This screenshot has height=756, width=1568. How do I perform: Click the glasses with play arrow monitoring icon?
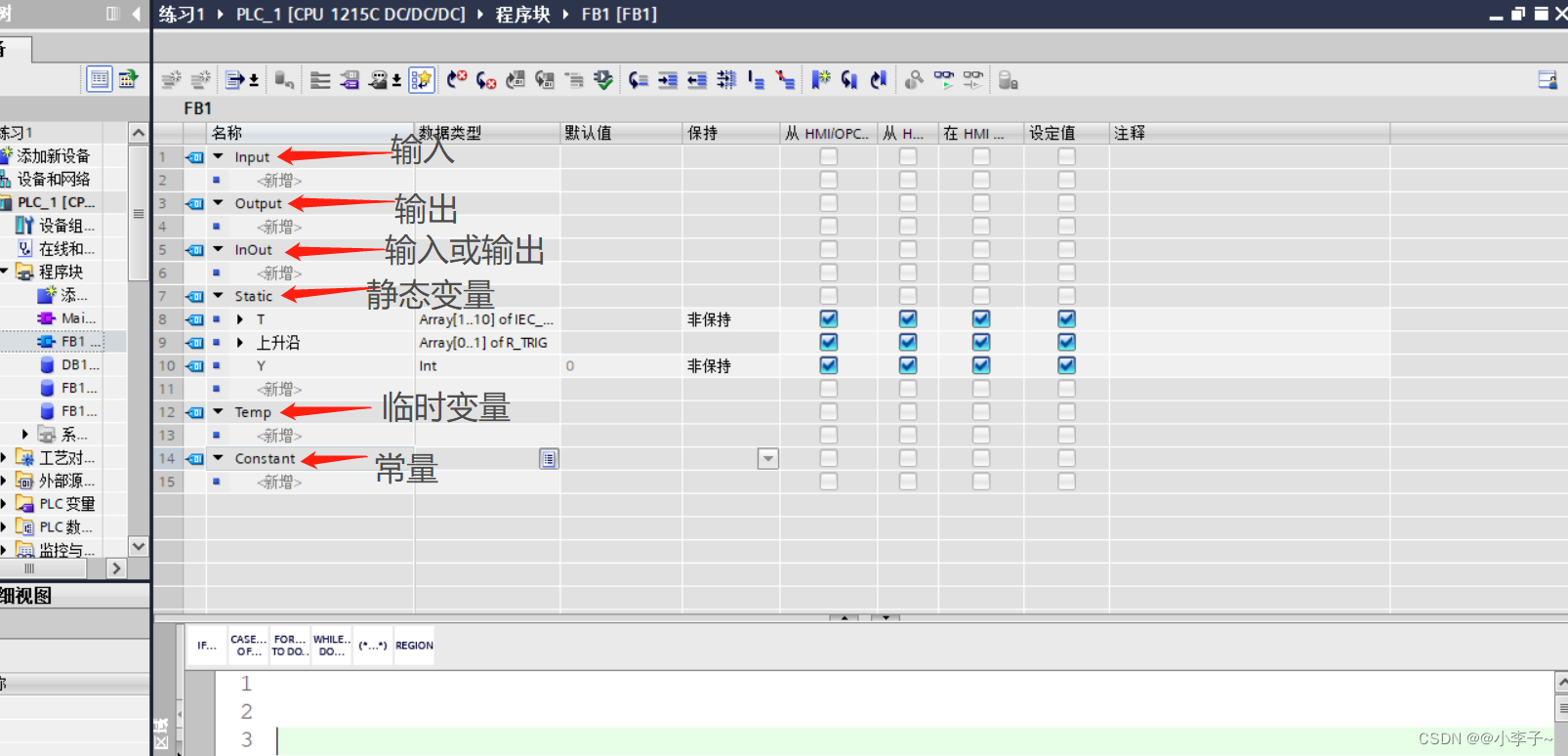[944, 80]
